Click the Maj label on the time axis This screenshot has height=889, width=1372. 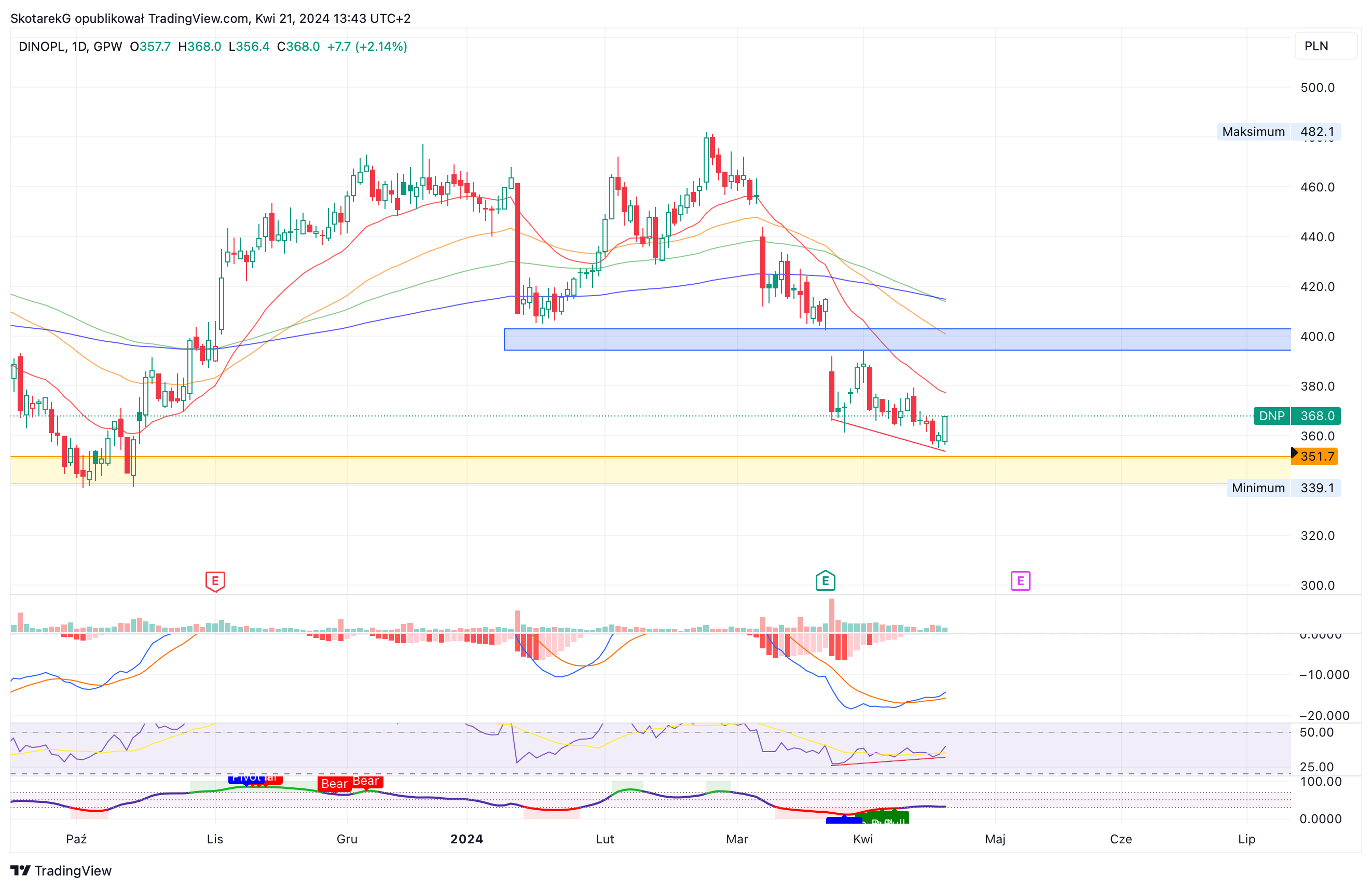point(995,839)
